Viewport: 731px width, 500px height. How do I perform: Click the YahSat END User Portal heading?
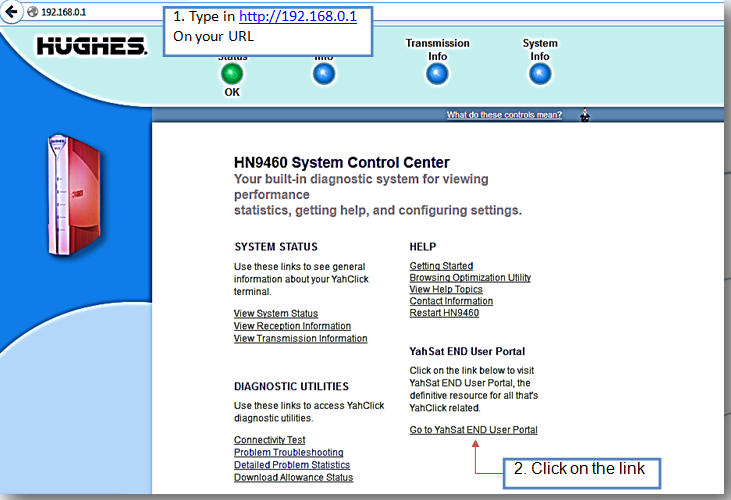[x=467, y=351]
